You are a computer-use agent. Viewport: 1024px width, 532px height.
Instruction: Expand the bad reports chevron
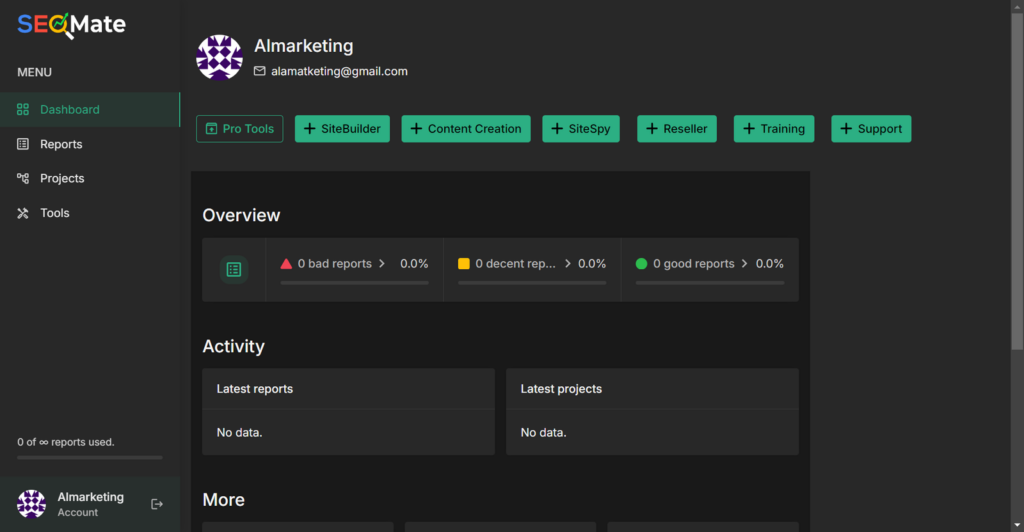(x=382, y=264)
